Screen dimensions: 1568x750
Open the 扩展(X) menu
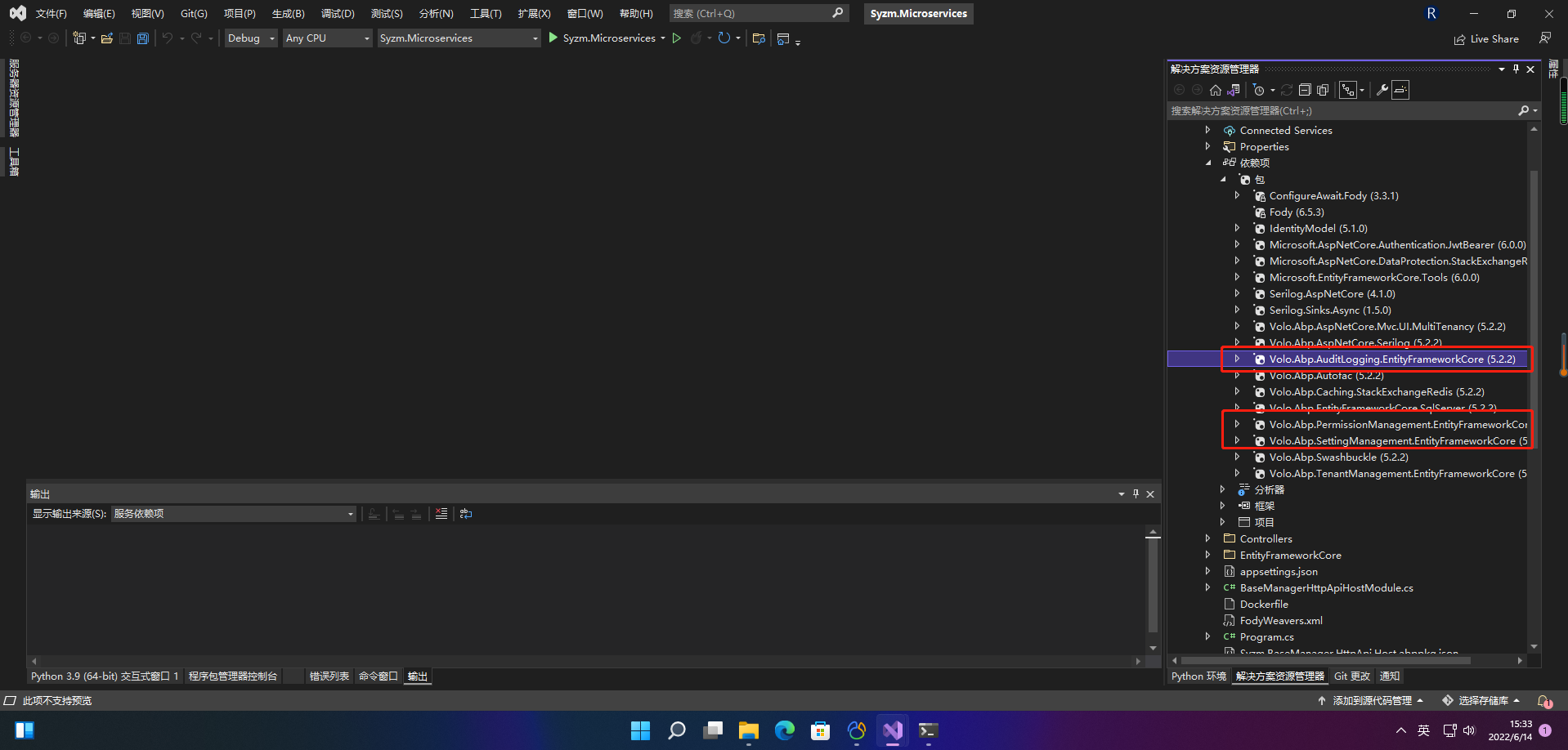pyautogui.click(x=534, y=14)
